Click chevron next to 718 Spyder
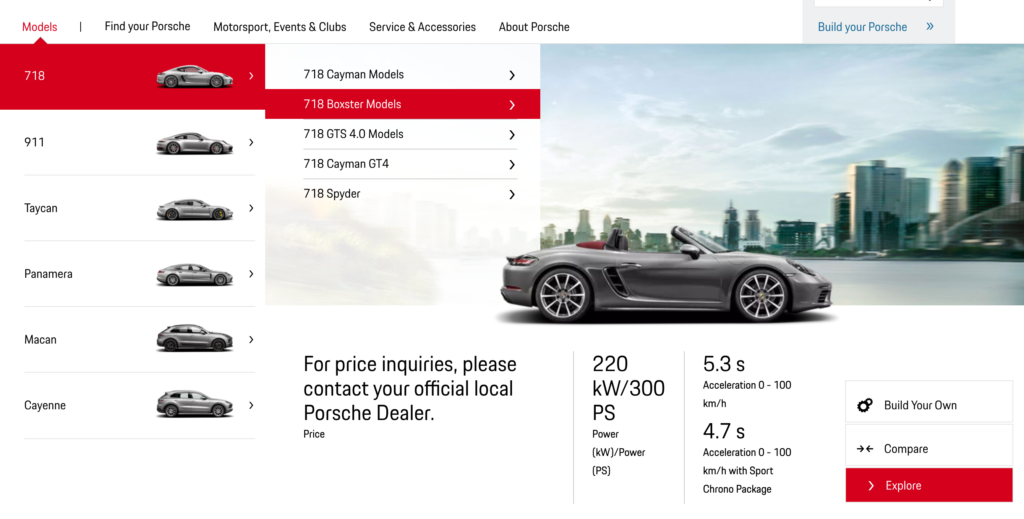Screen dimensions: 1024x519 pos(512,195)
